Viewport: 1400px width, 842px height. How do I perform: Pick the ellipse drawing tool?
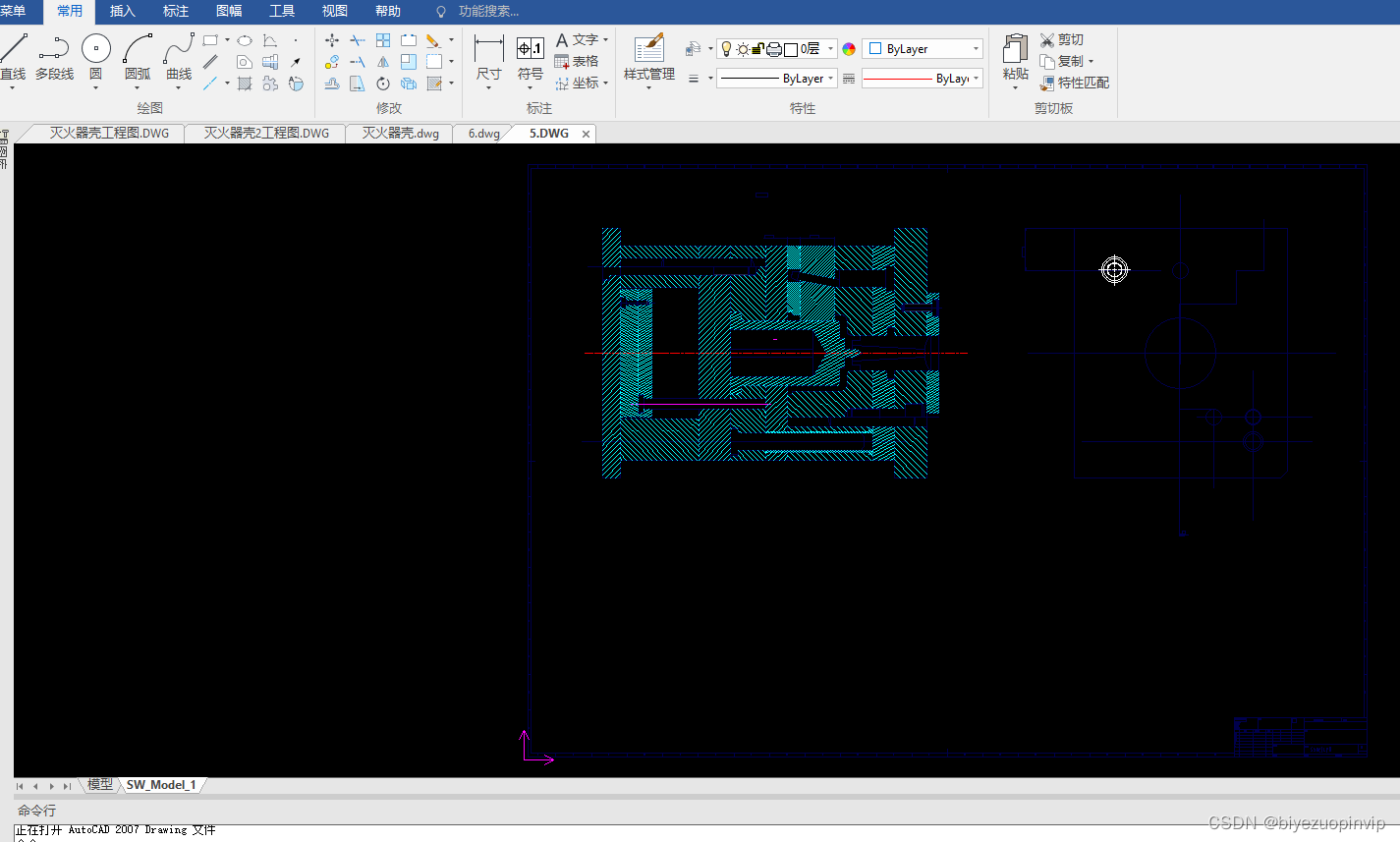[x=245, y=40]
